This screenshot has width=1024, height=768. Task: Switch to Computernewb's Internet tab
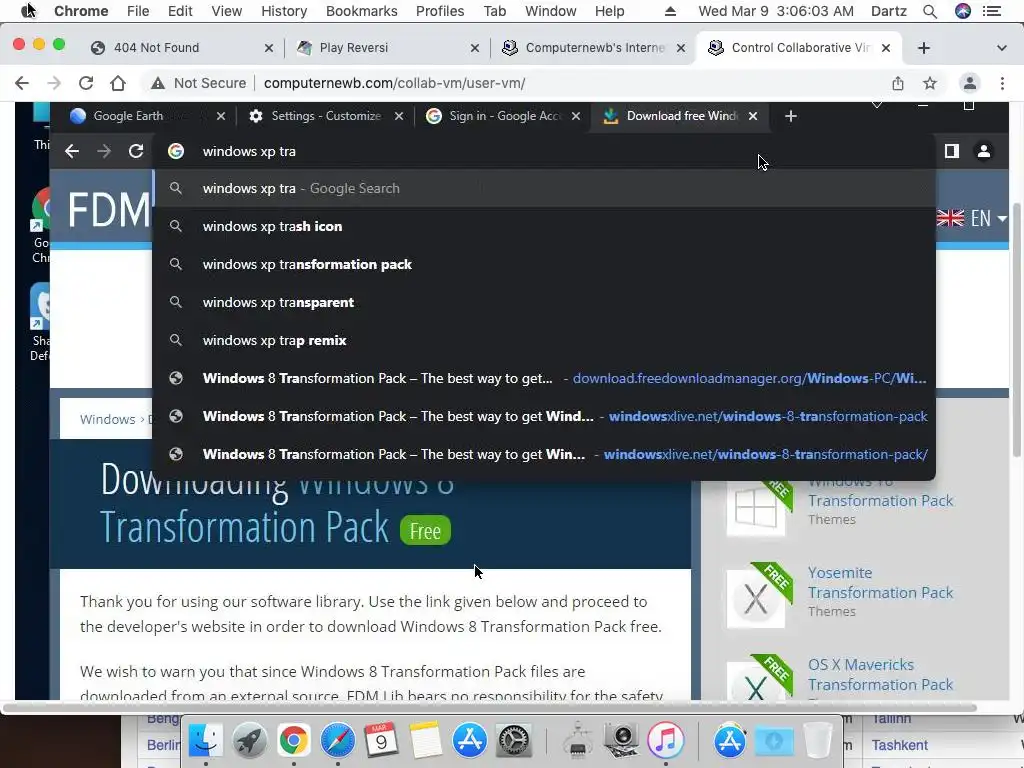(594, 48)
